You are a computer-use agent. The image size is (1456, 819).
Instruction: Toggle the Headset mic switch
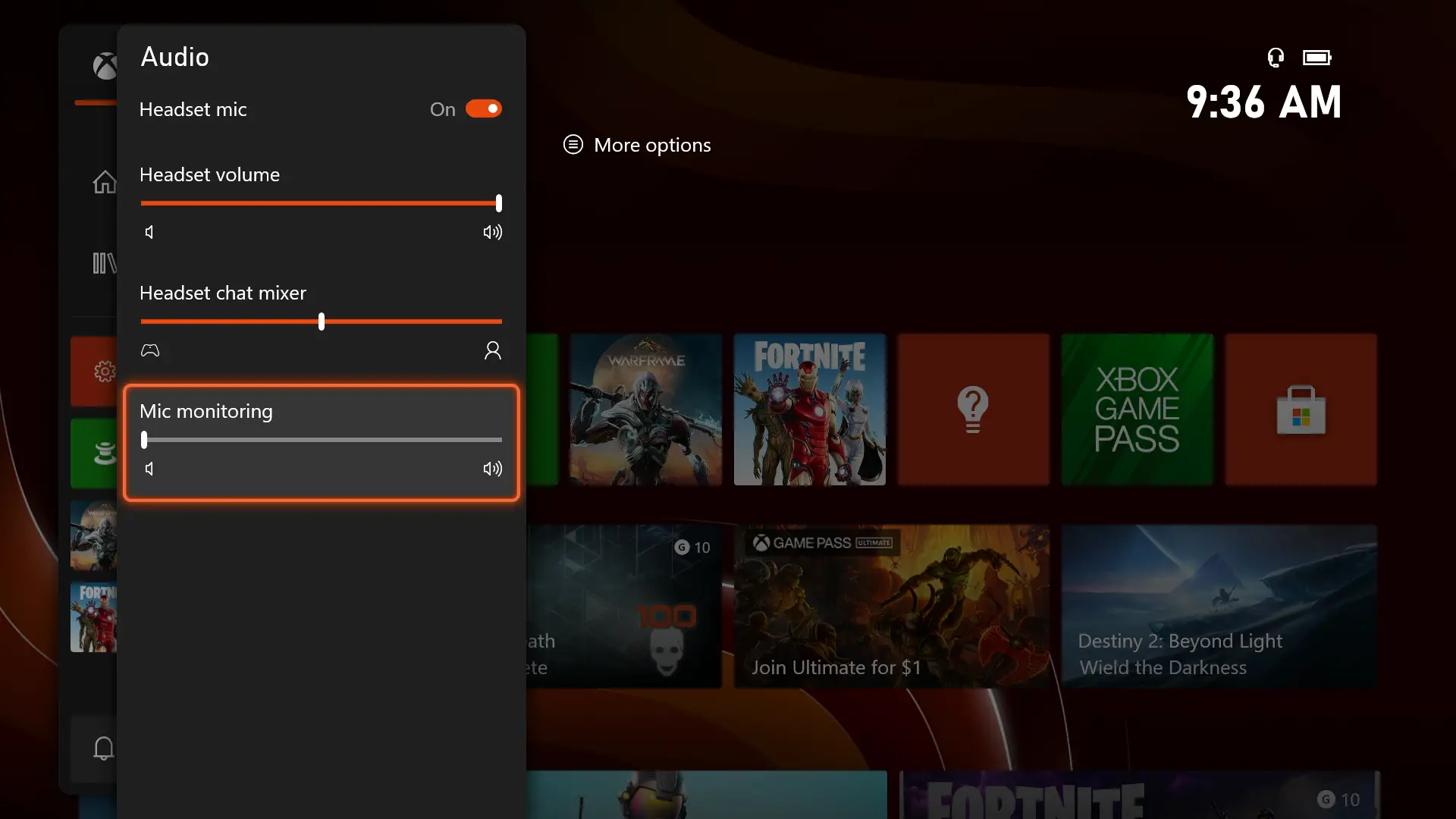click(x=483, y=109)
